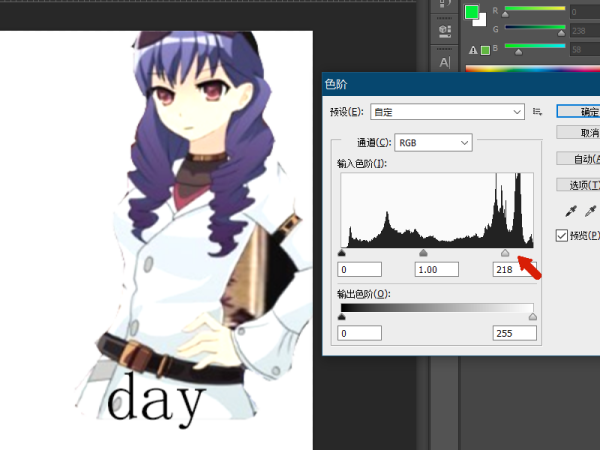
Task: Click the gamut-safe green swatch beside warning
Action: point(485,50)
